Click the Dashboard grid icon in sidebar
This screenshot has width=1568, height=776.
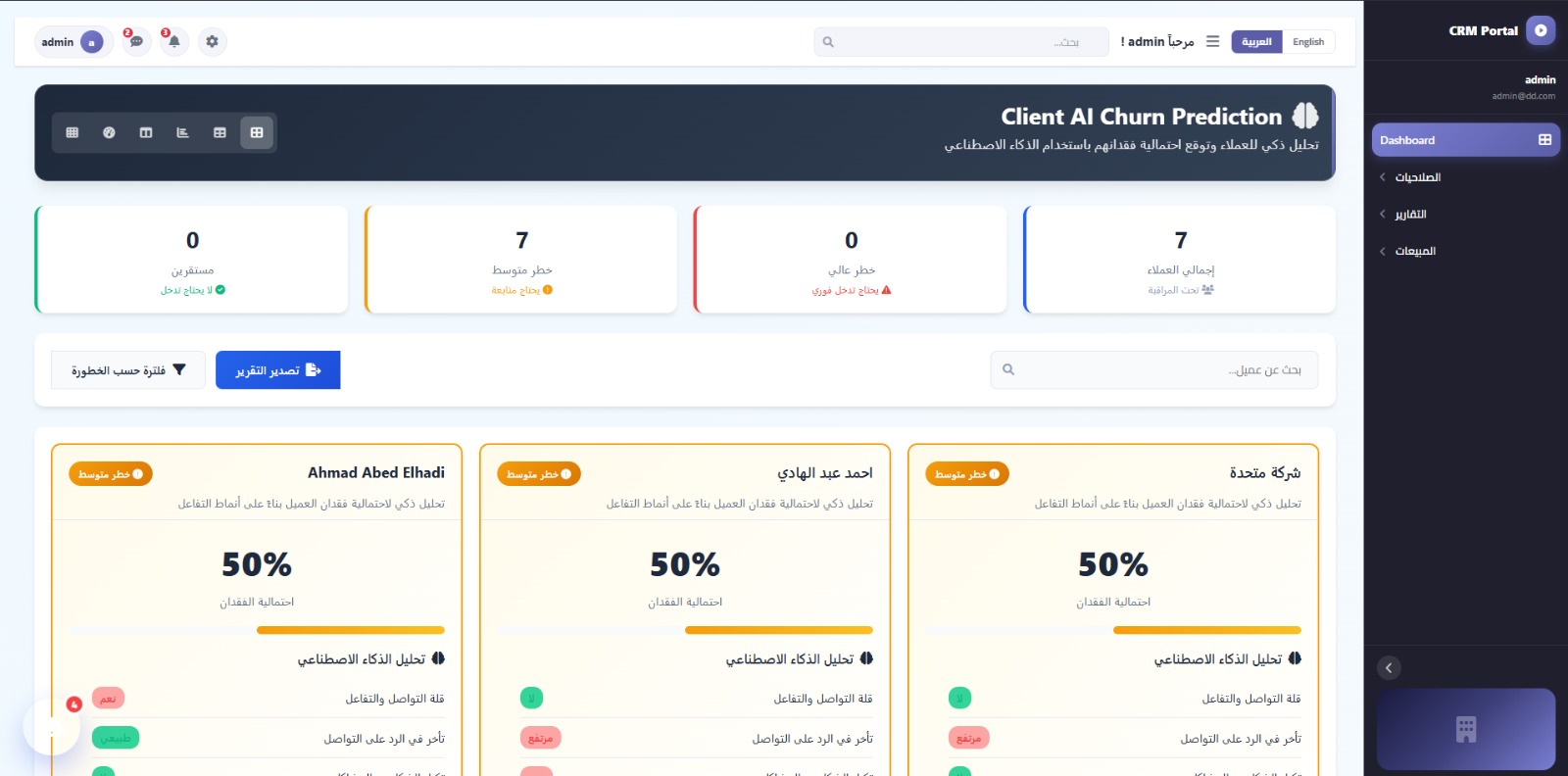[1544, 140]
